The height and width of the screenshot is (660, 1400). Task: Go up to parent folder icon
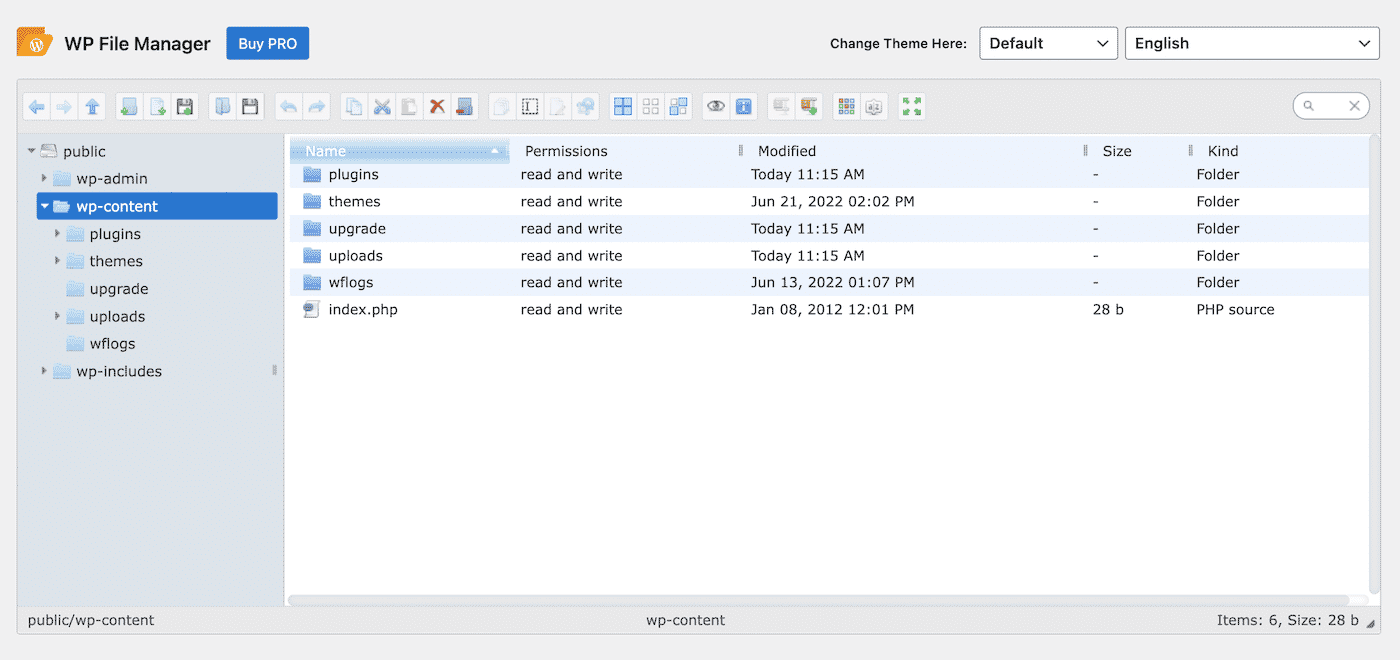(x=93, y=106)
